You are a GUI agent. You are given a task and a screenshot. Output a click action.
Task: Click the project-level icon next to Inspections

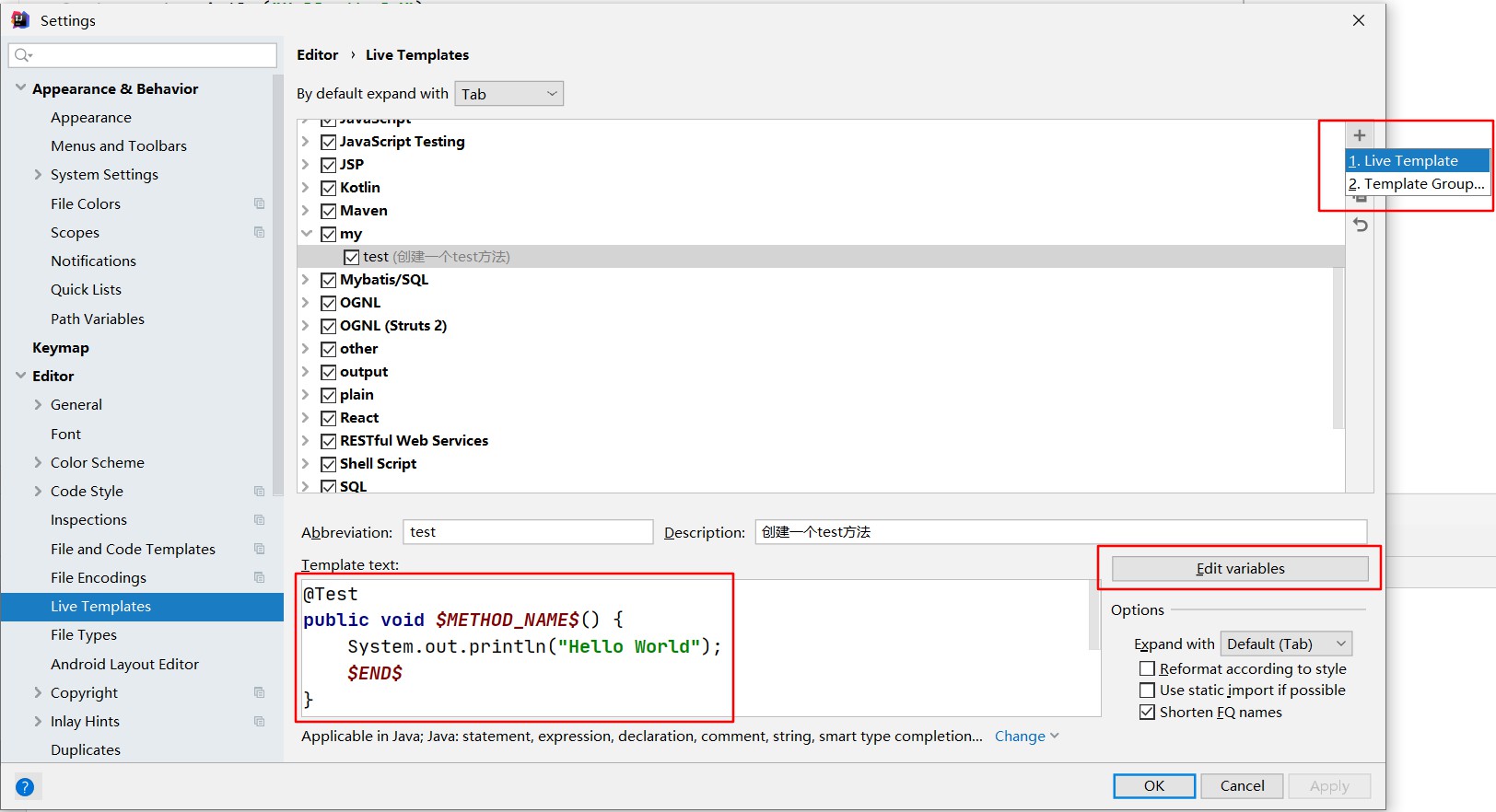(259, 520)
